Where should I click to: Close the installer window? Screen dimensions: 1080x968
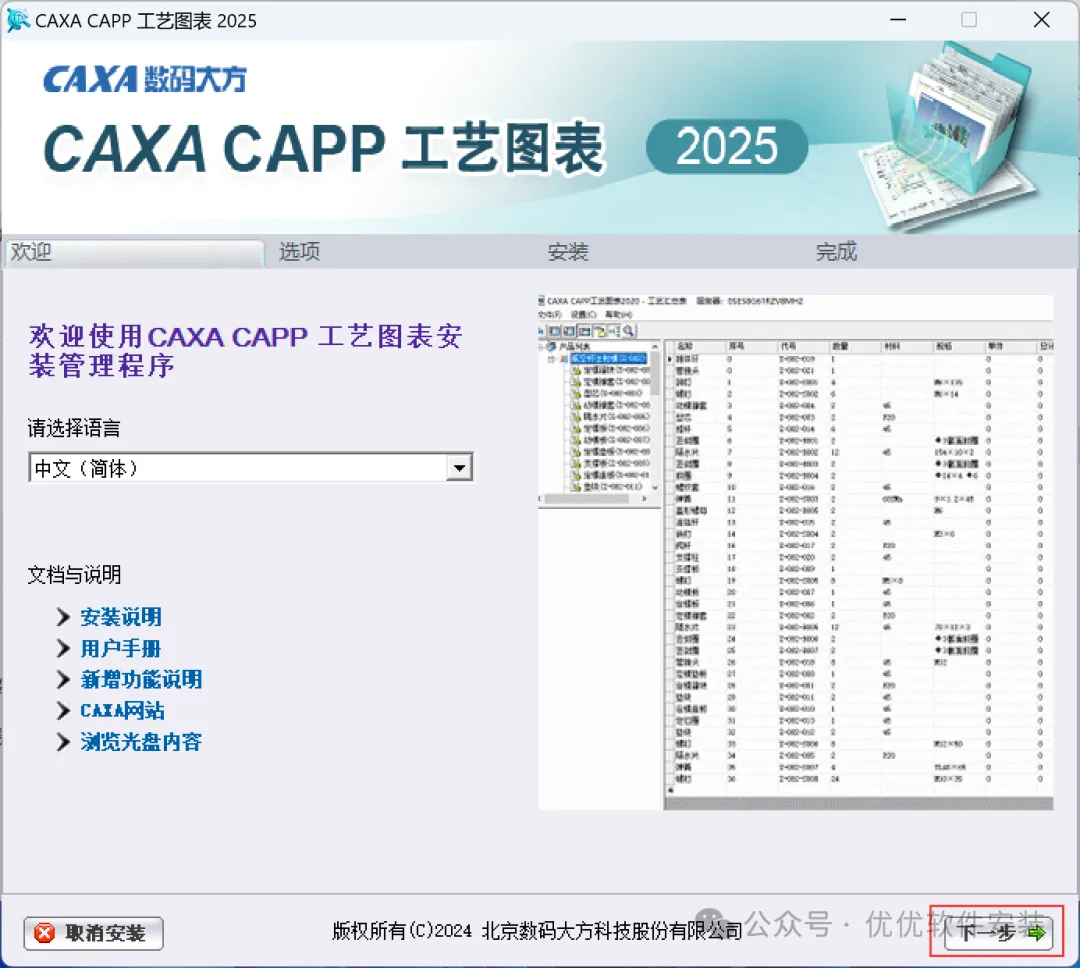[x=1041, y=20]
